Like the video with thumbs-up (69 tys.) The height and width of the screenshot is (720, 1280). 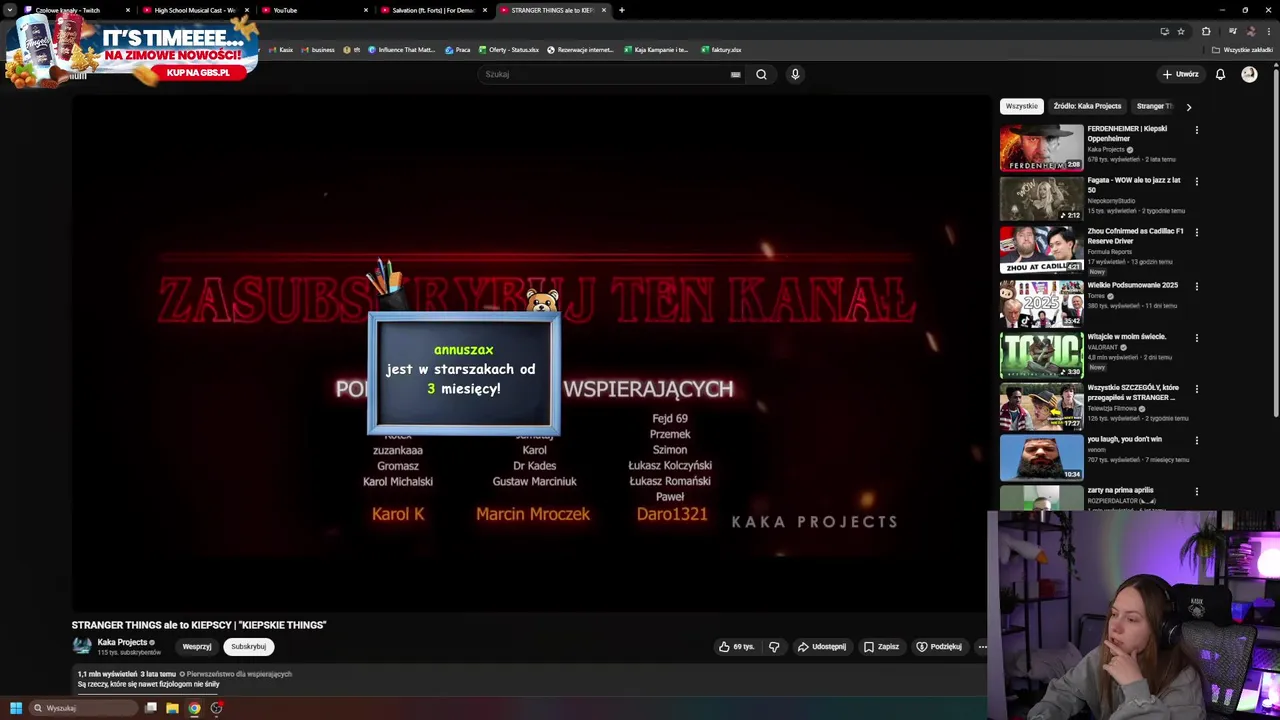(736, 647)
